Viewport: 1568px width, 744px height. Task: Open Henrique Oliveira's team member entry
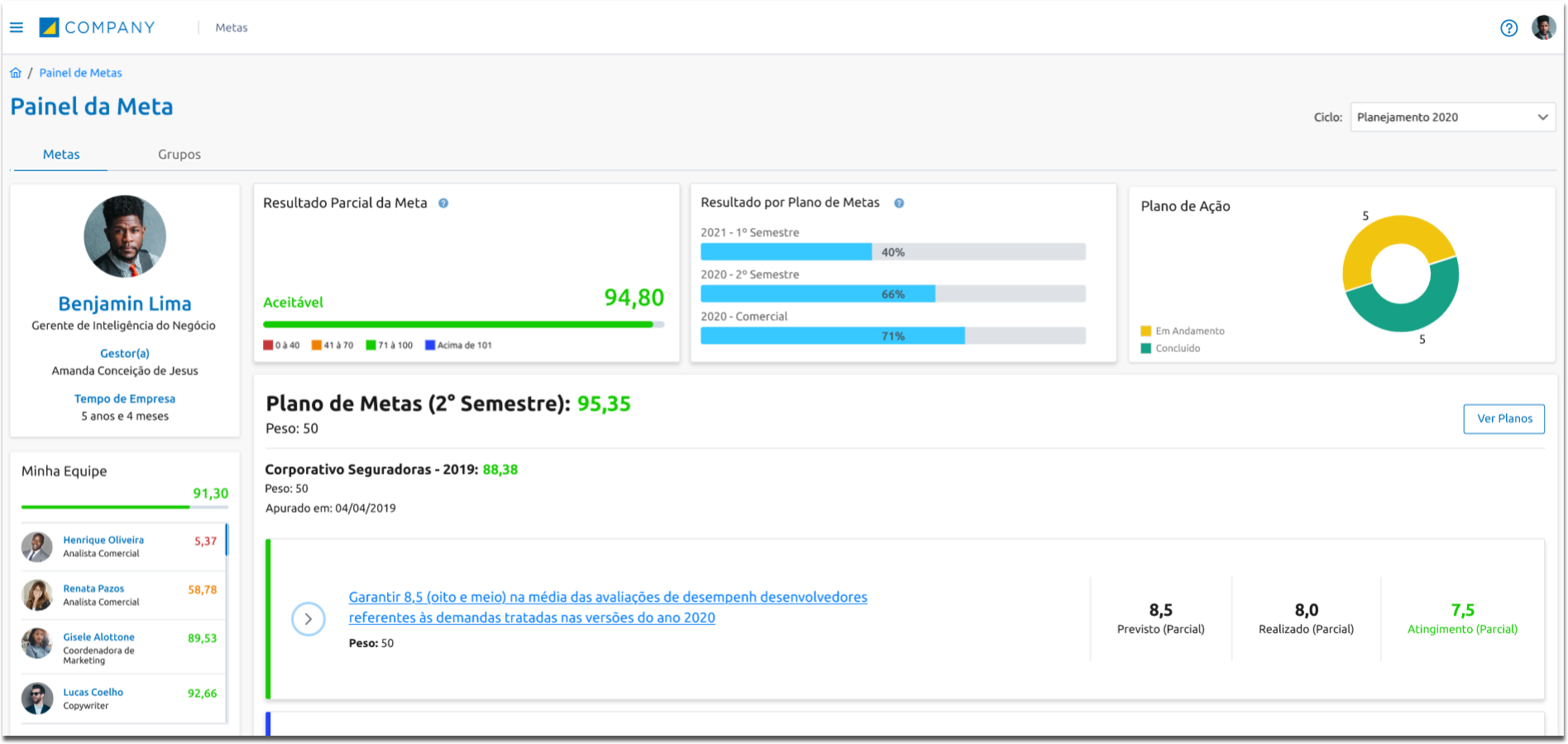tap(103, 540)
